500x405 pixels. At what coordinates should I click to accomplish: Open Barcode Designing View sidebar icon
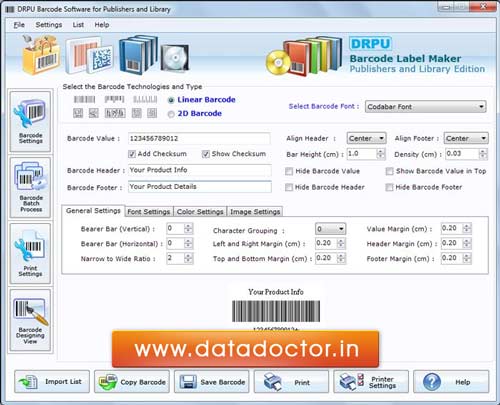(x=30, y=320)
